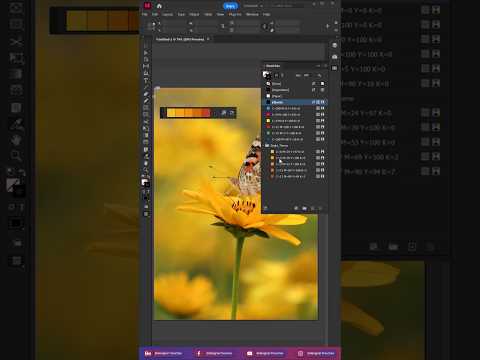
Task: Open the Edit menu
Action: pyautogui.click(x=155, y=14)
